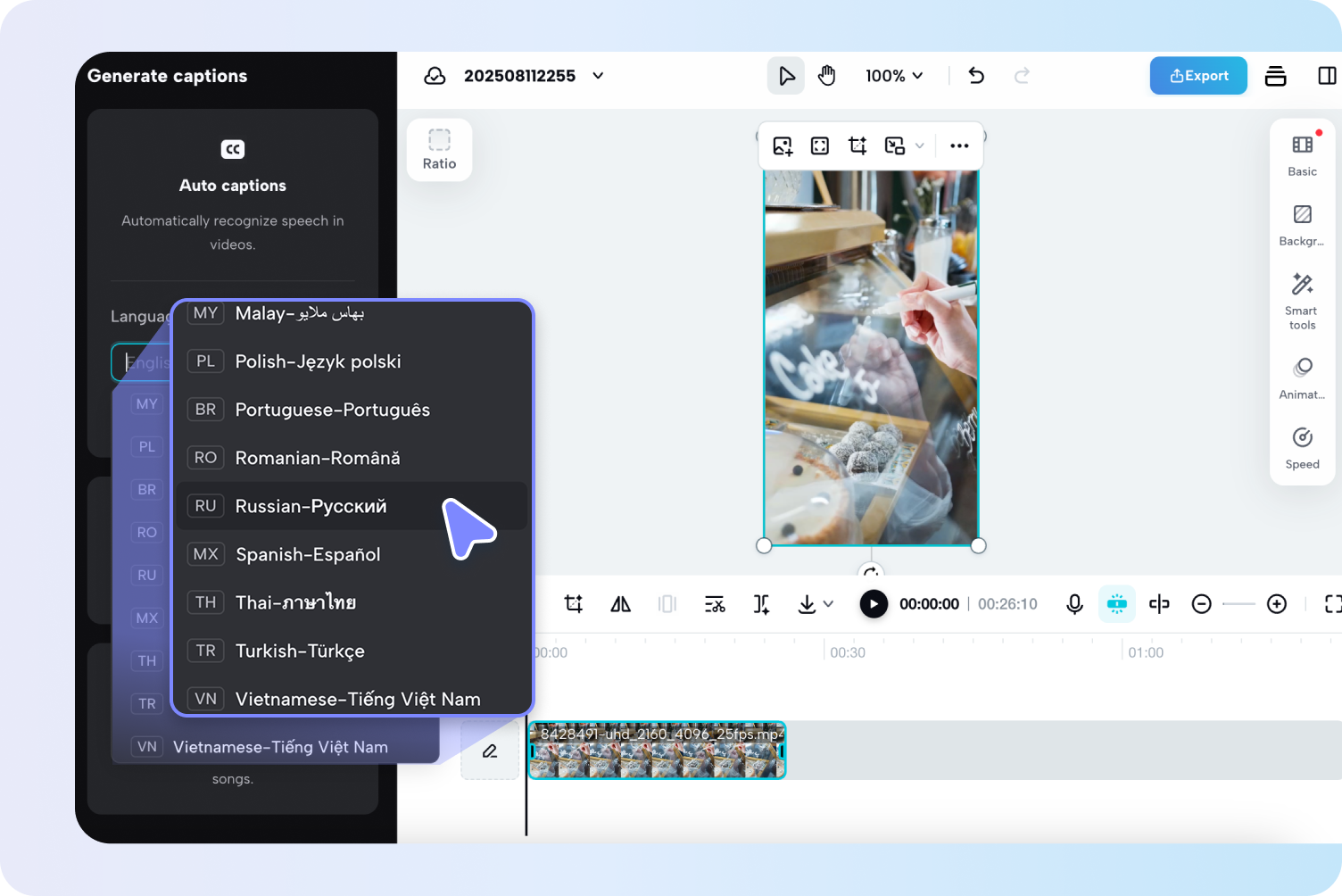Click the split alignment icon beside snapping
The height and width of the screenshot is (896, 1342).
point(1159,604)
